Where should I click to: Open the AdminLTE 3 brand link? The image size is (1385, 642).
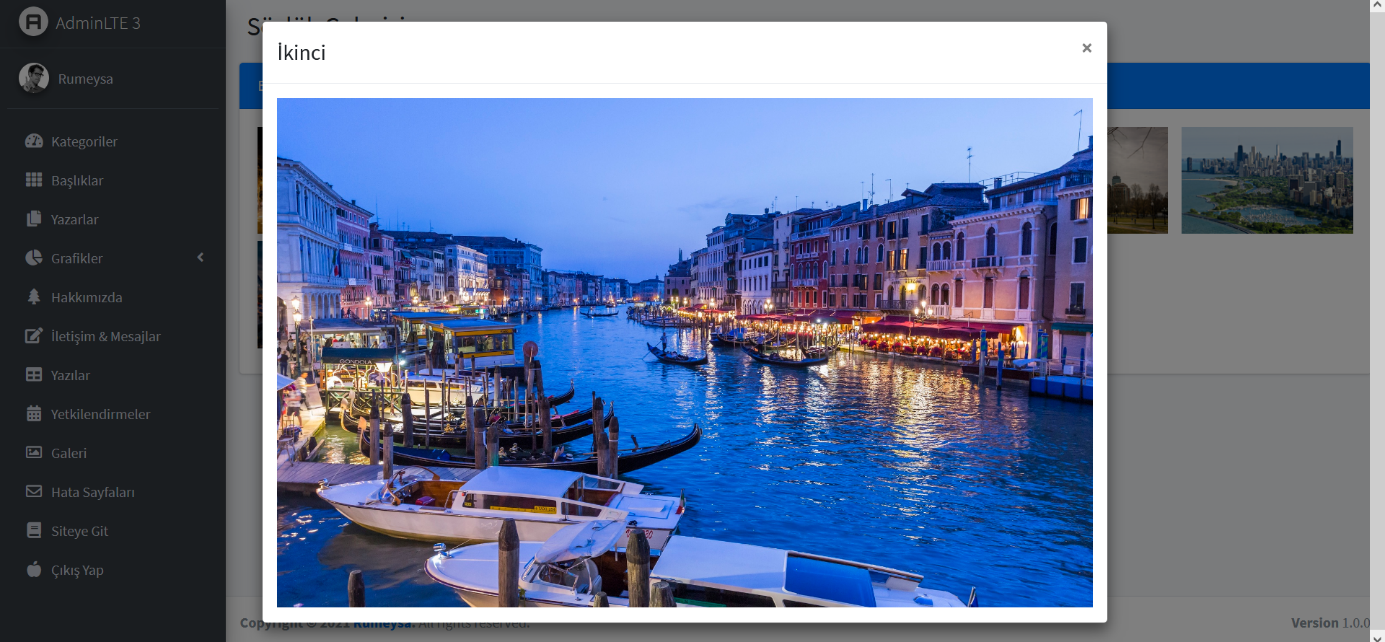(x=98, y=22)
